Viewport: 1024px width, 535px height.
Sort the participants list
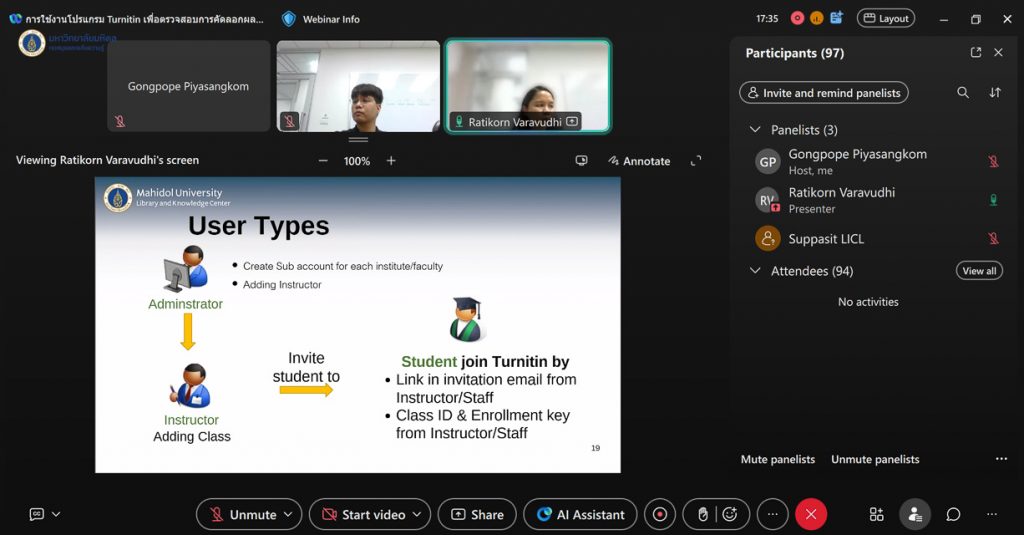(995, 93)
